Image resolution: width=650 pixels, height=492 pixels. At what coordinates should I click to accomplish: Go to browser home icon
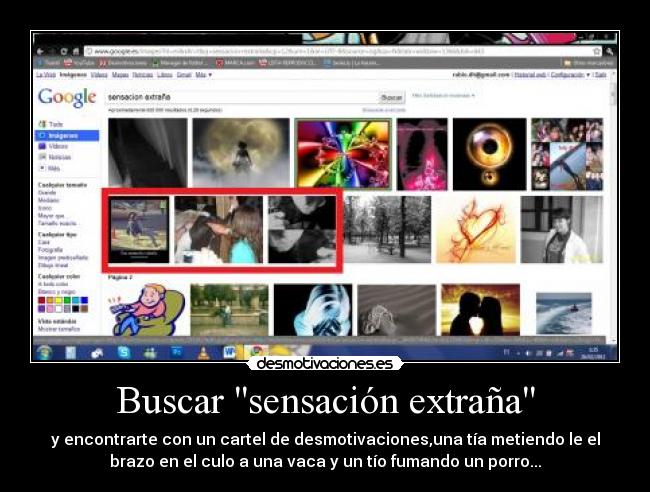75,51
